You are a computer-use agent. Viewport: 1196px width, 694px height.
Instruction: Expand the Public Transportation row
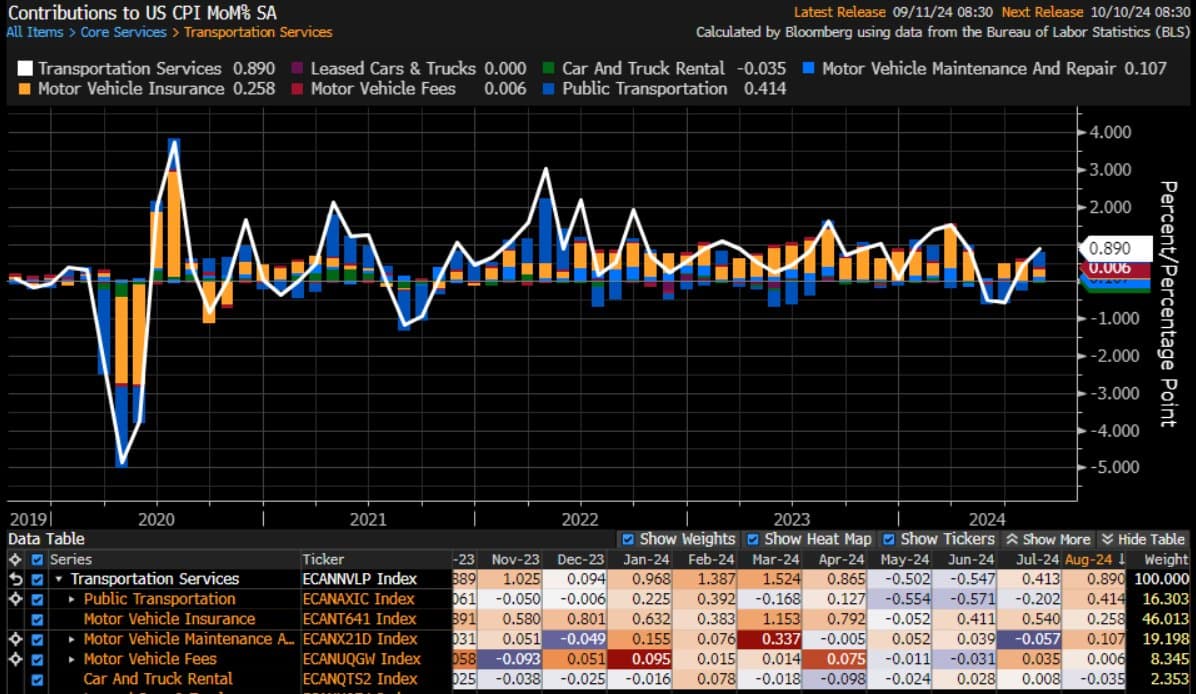72,599
